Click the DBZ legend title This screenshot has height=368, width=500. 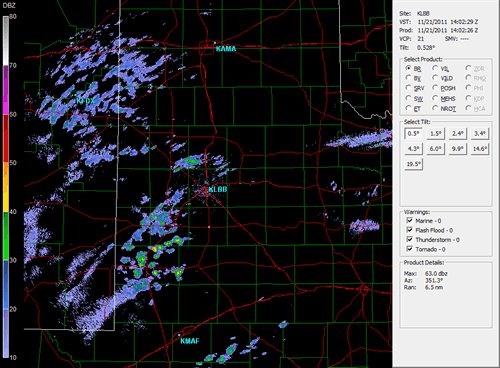(x=9, y=6)
